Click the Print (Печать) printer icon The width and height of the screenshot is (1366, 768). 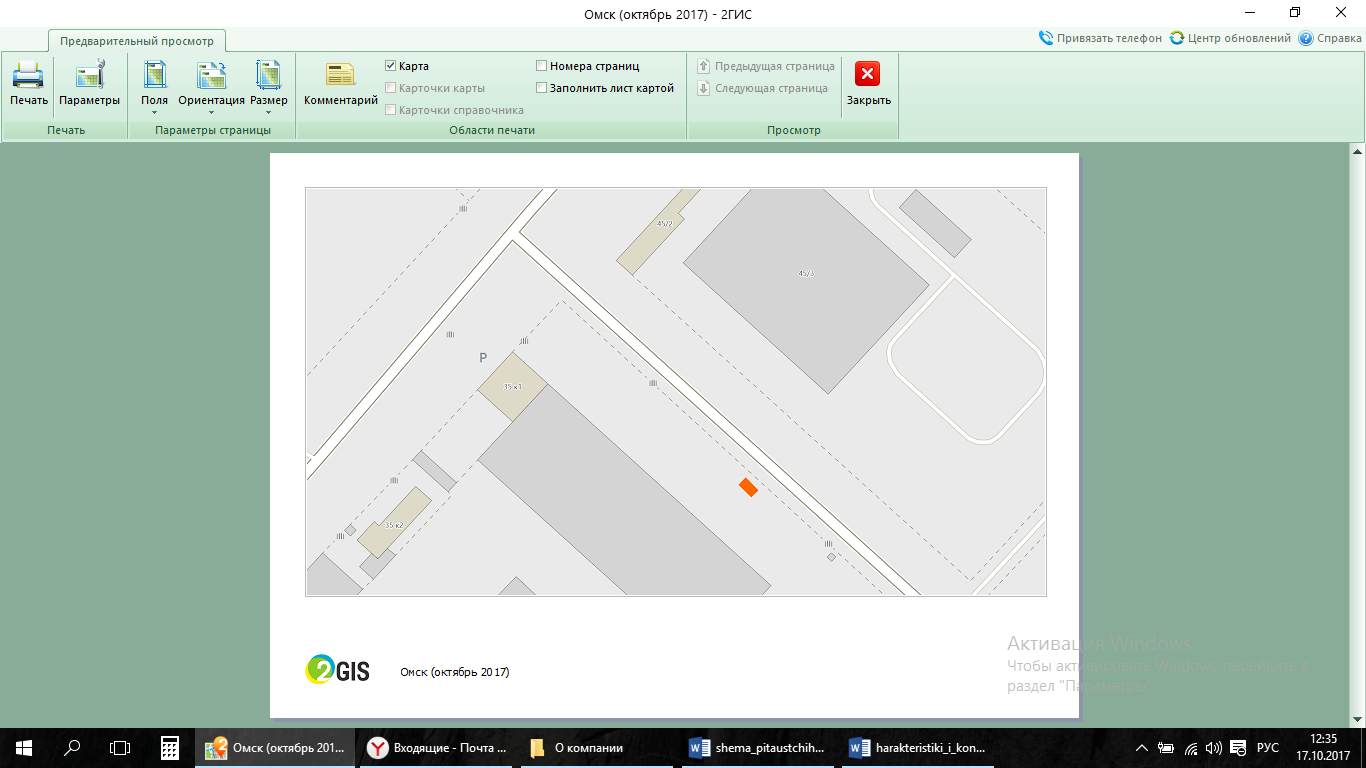pyautogui.click(x=28, y=76)
